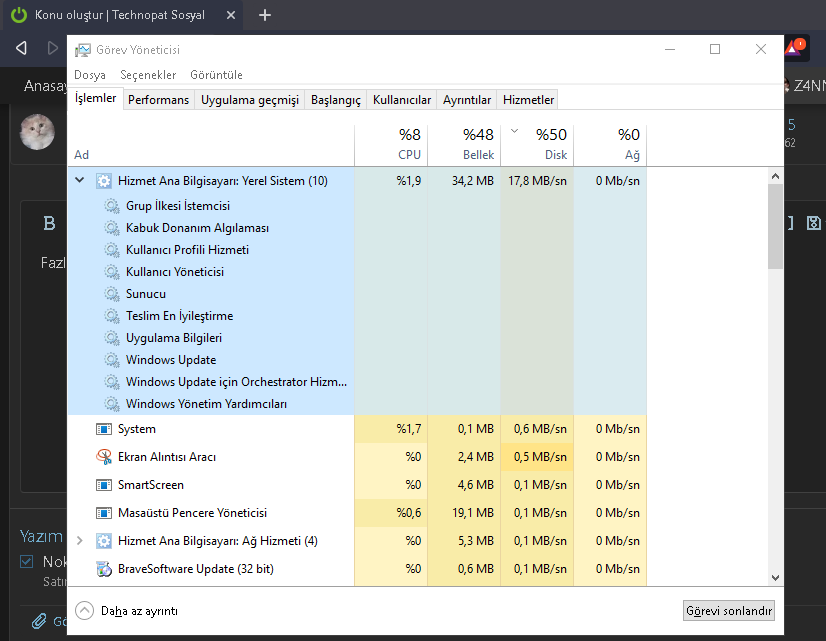Click the Windows Update service gear icon
Image resolution: width=826 pixels, height=641 pixels.
tap(111, 360)
